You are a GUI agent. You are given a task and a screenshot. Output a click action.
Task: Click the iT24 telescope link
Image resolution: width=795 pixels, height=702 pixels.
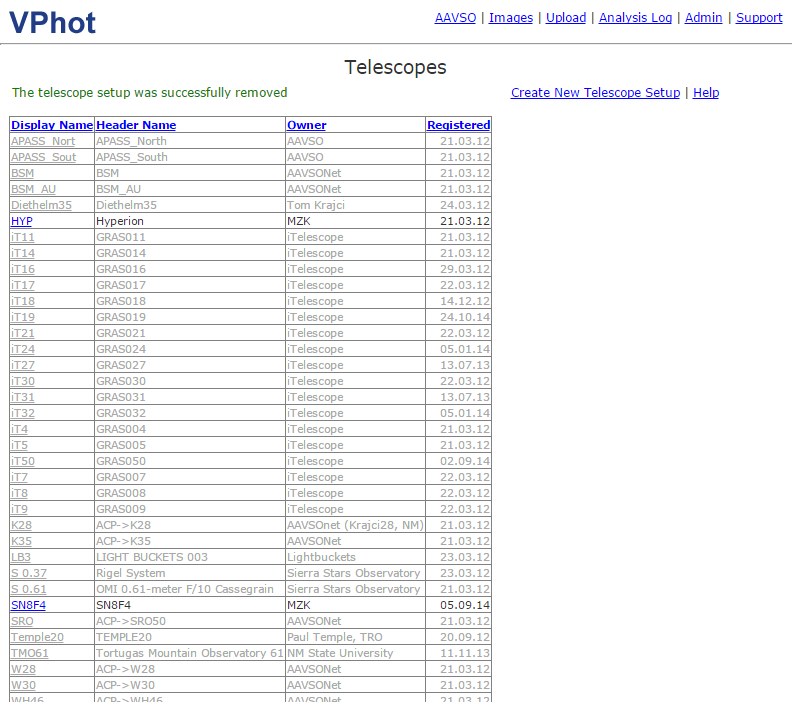coord(23,349)
